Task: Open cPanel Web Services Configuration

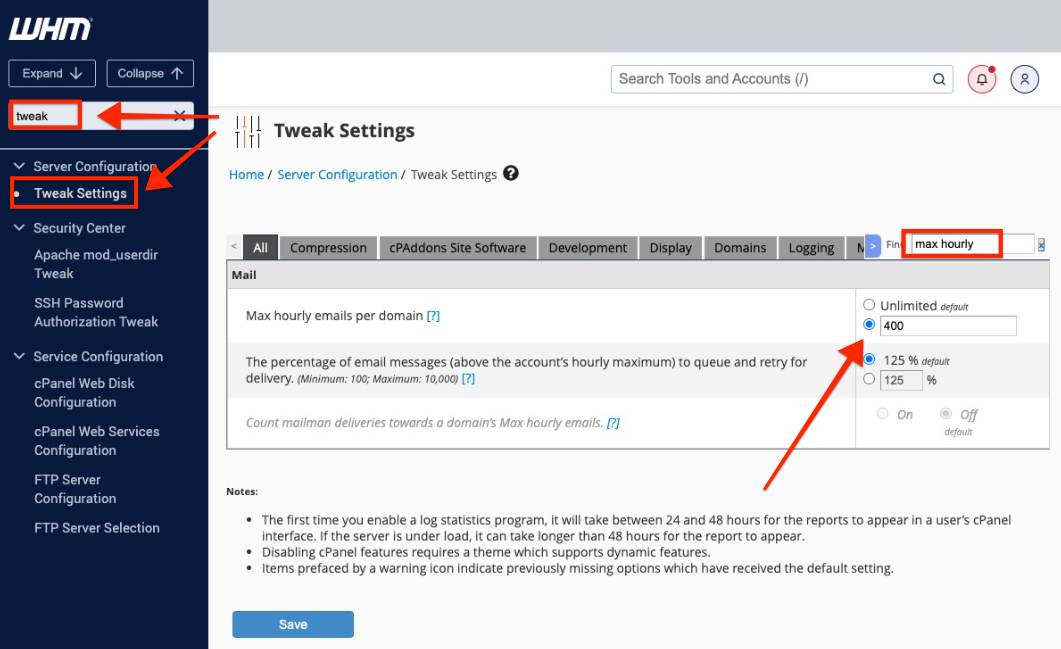Action: pos(97,441)
